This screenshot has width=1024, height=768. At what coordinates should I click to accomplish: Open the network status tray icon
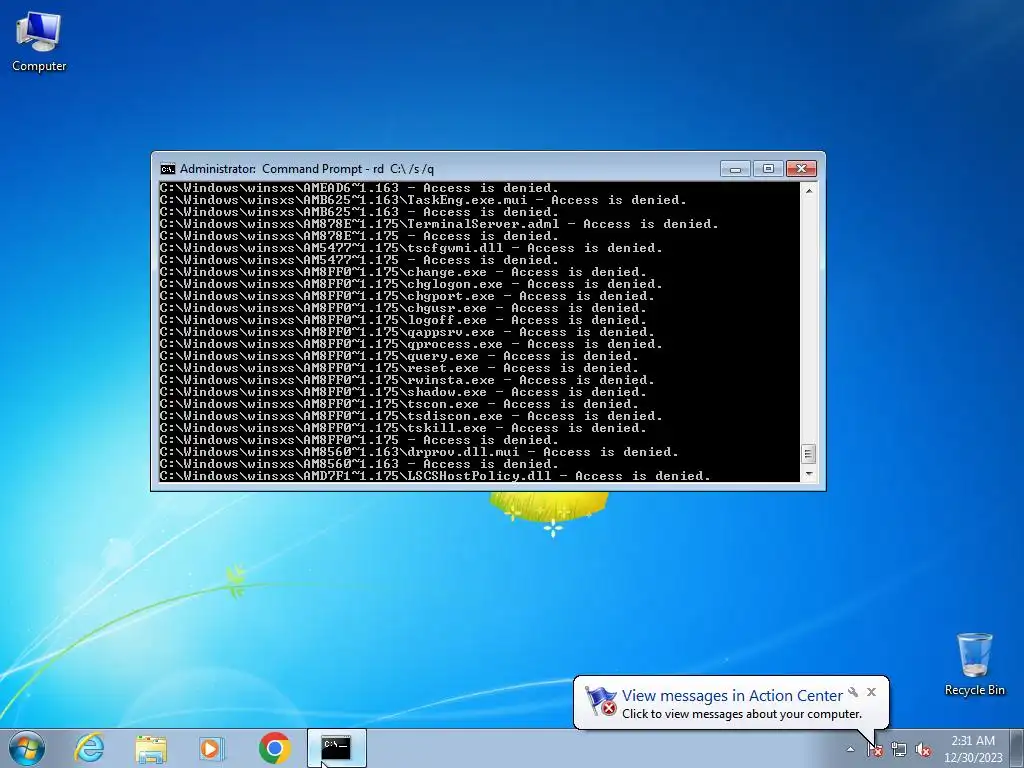[899, 750]
